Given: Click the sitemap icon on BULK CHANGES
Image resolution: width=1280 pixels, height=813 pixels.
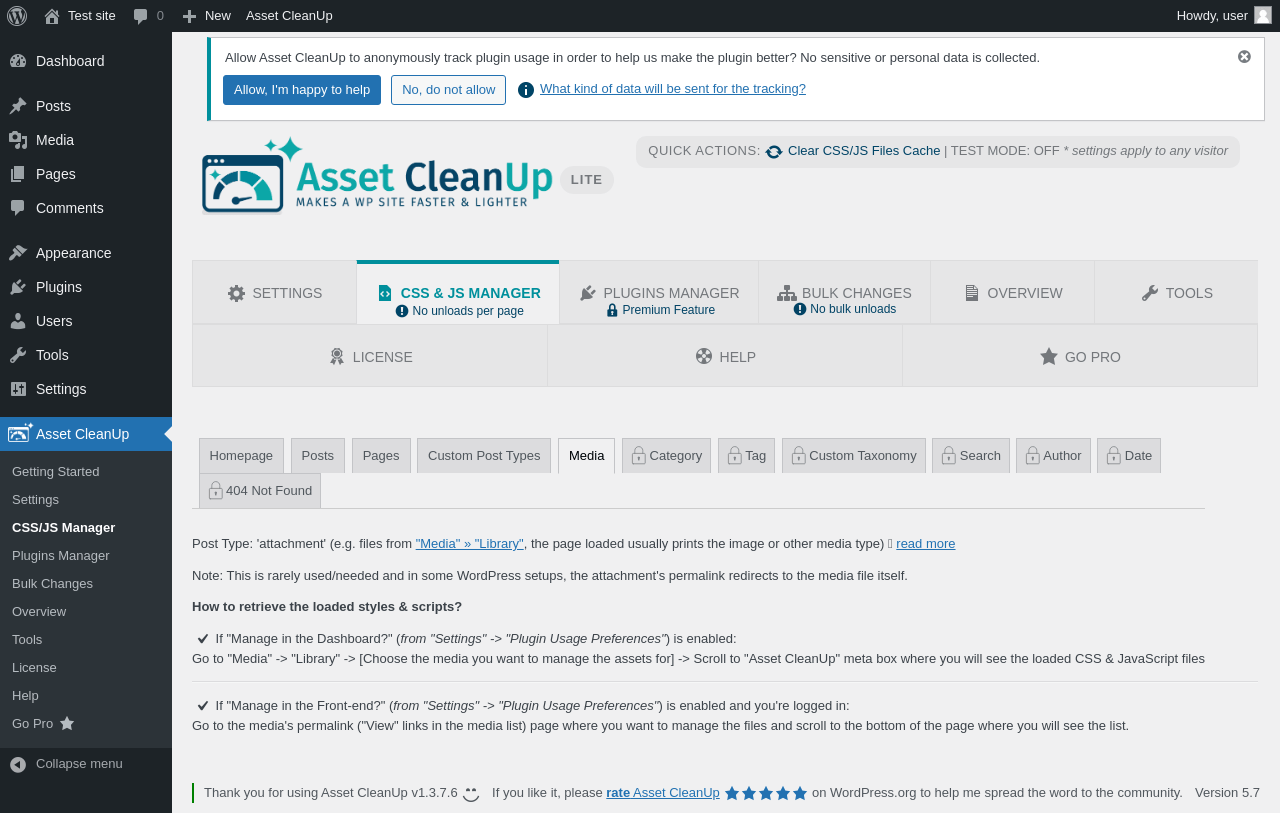Looking at the screenshot, I should 787,293.
